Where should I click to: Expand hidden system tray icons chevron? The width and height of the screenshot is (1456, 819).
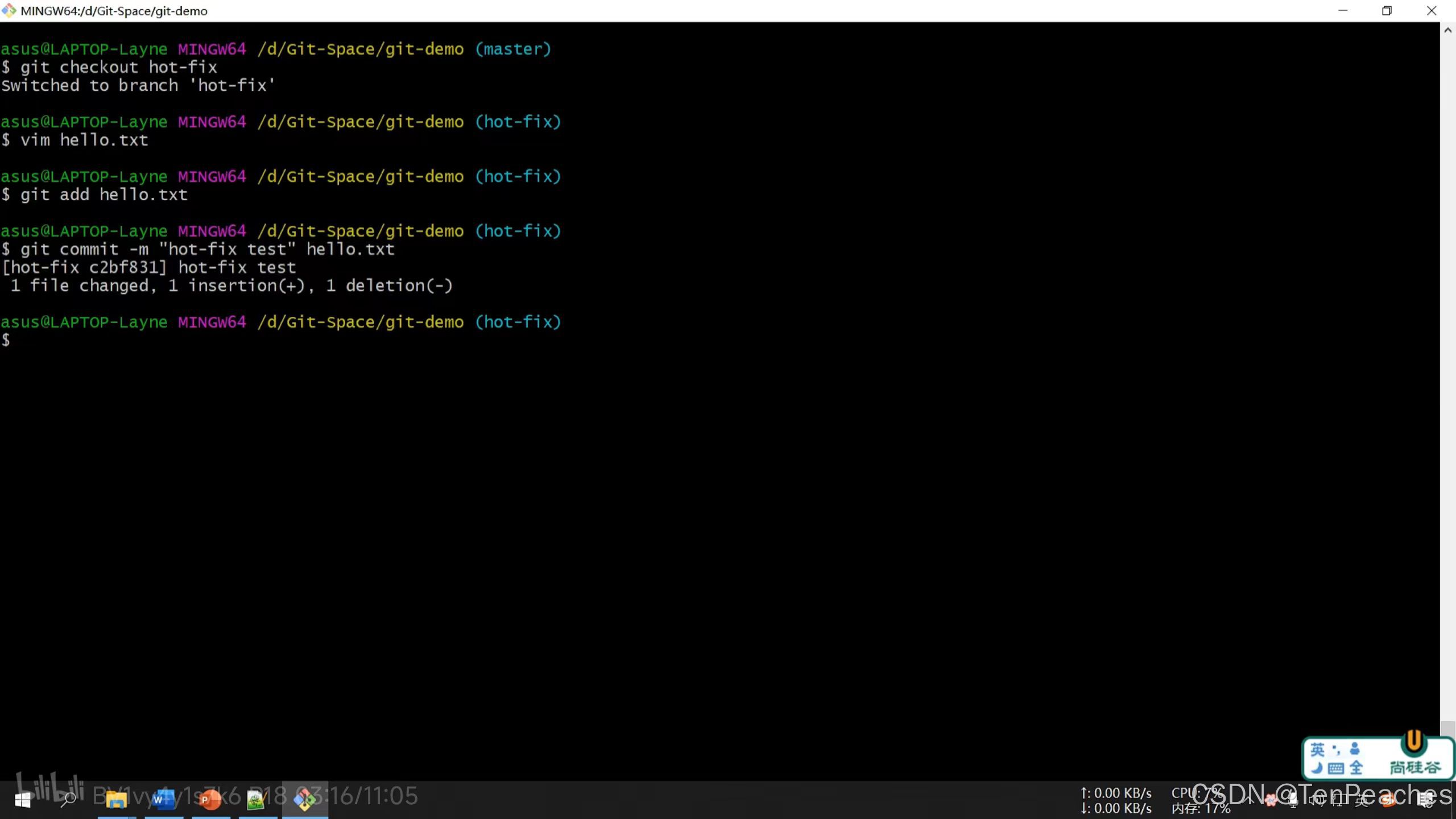(x=1250, y=800)
